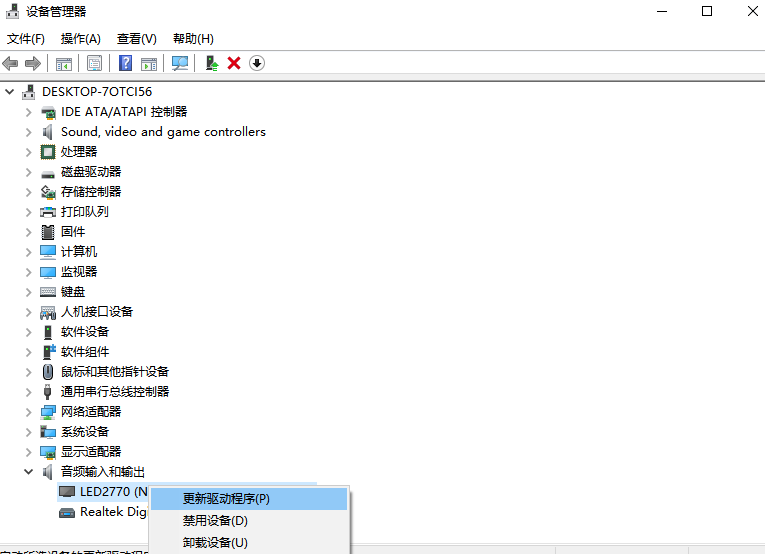Click 卸载设备(U) context menu entry
Image resolution: width=765 pixels, height=554 pixels.
point(215,543)
